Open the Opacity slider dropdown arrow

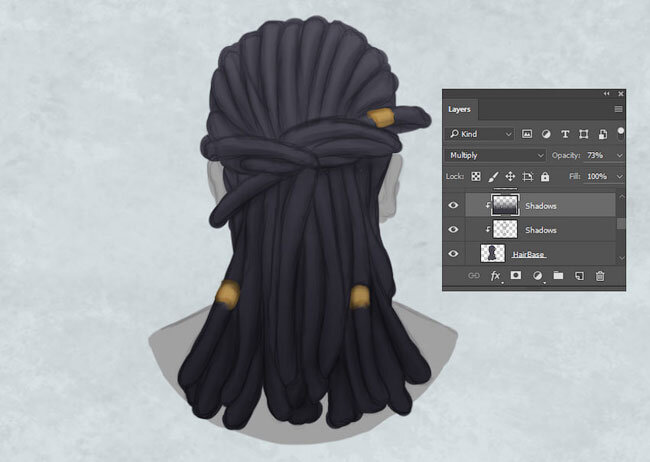click(x=619, y=156)
